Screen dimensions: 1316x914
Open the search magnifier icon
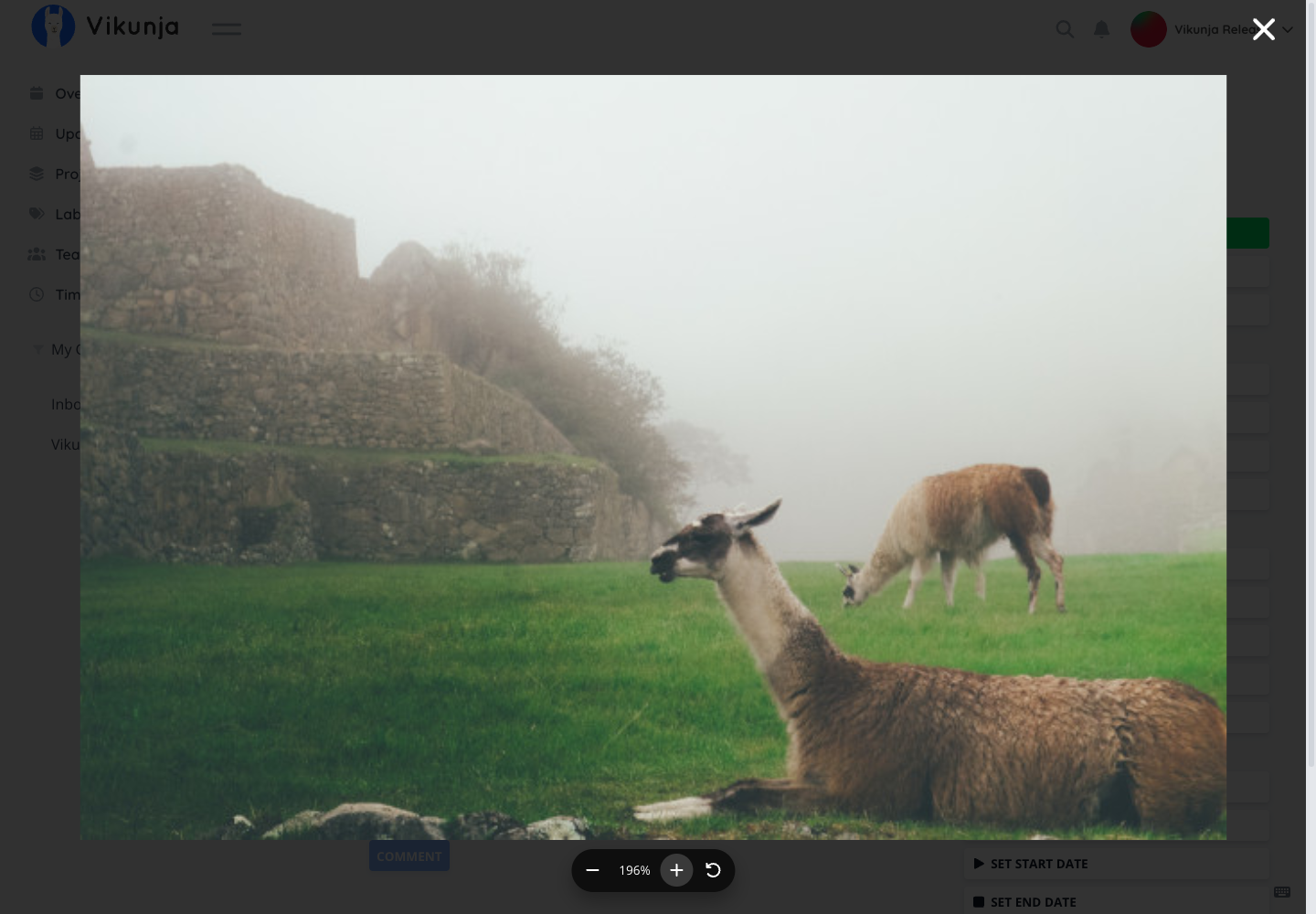click(x=1065, y=29)
